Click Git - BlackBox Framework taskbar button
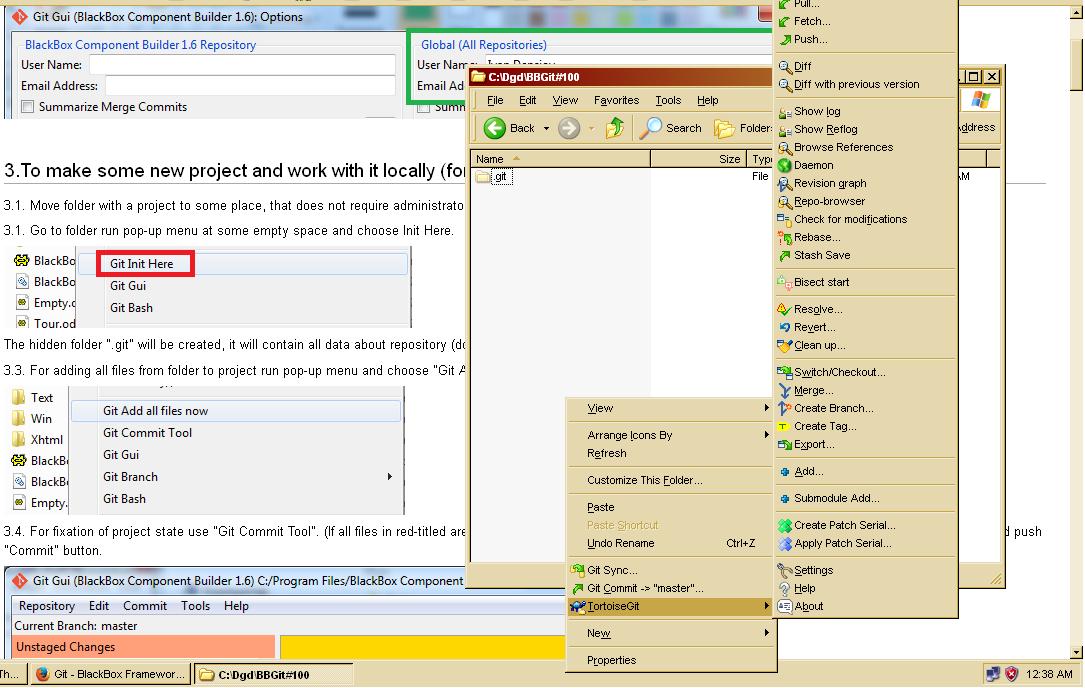The image size is (1085, 688). click(x=110, y=674)
